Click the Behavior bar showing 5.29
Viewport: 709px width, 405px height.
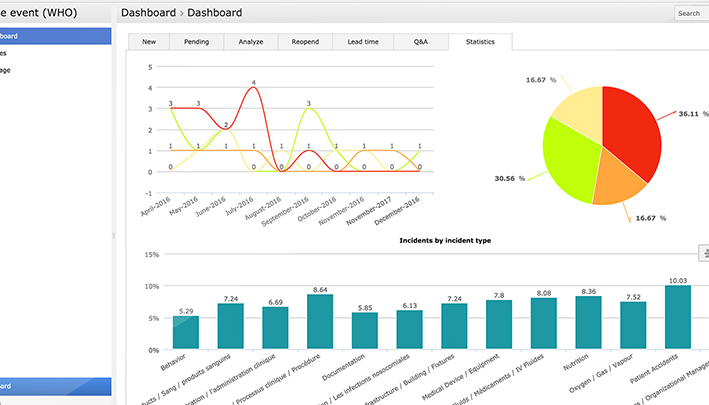click(186, 332)
